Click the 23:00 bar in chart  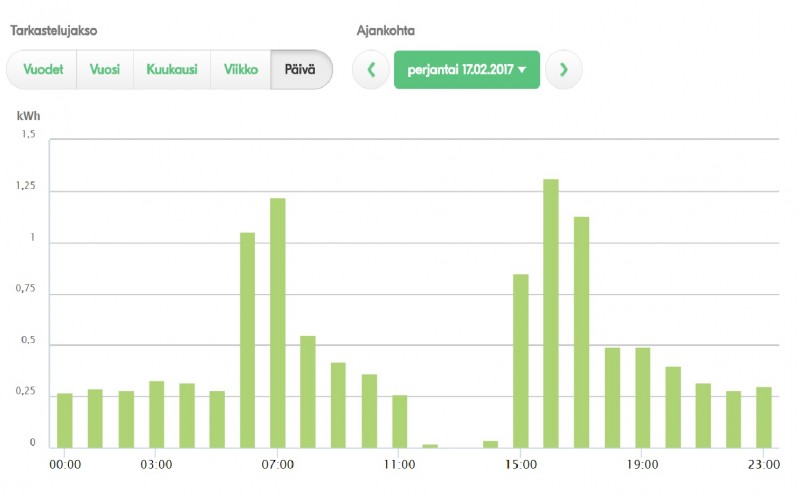point(764,417)
